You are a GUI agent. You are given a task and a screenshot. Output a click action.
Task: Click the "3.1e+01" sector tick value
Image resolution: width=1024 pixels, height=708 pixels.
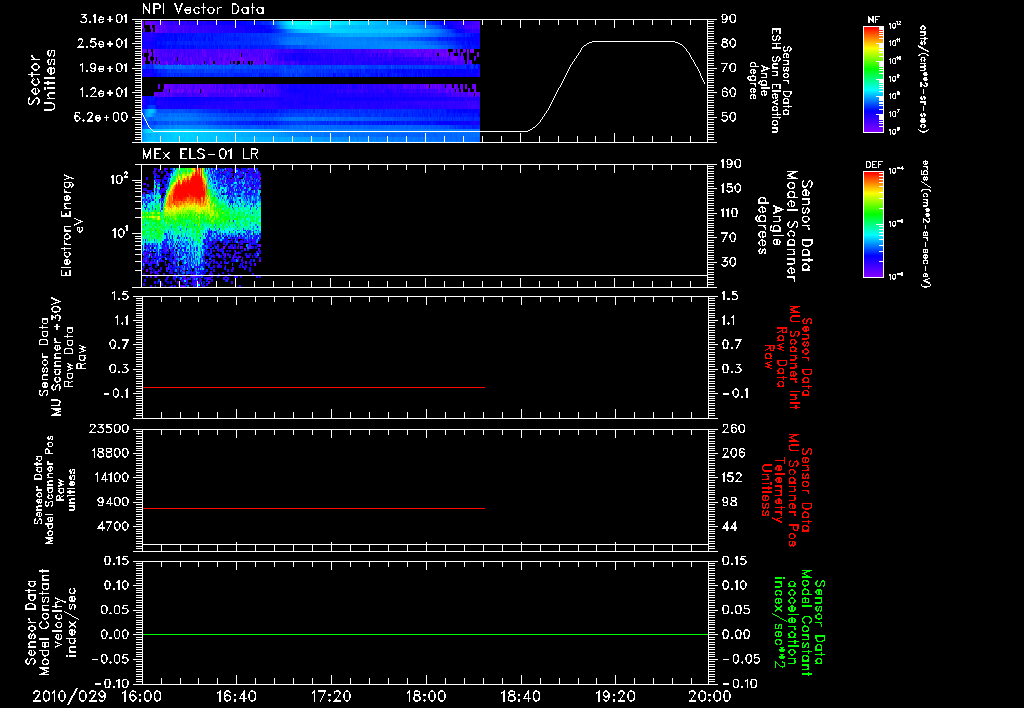point(103,19)
